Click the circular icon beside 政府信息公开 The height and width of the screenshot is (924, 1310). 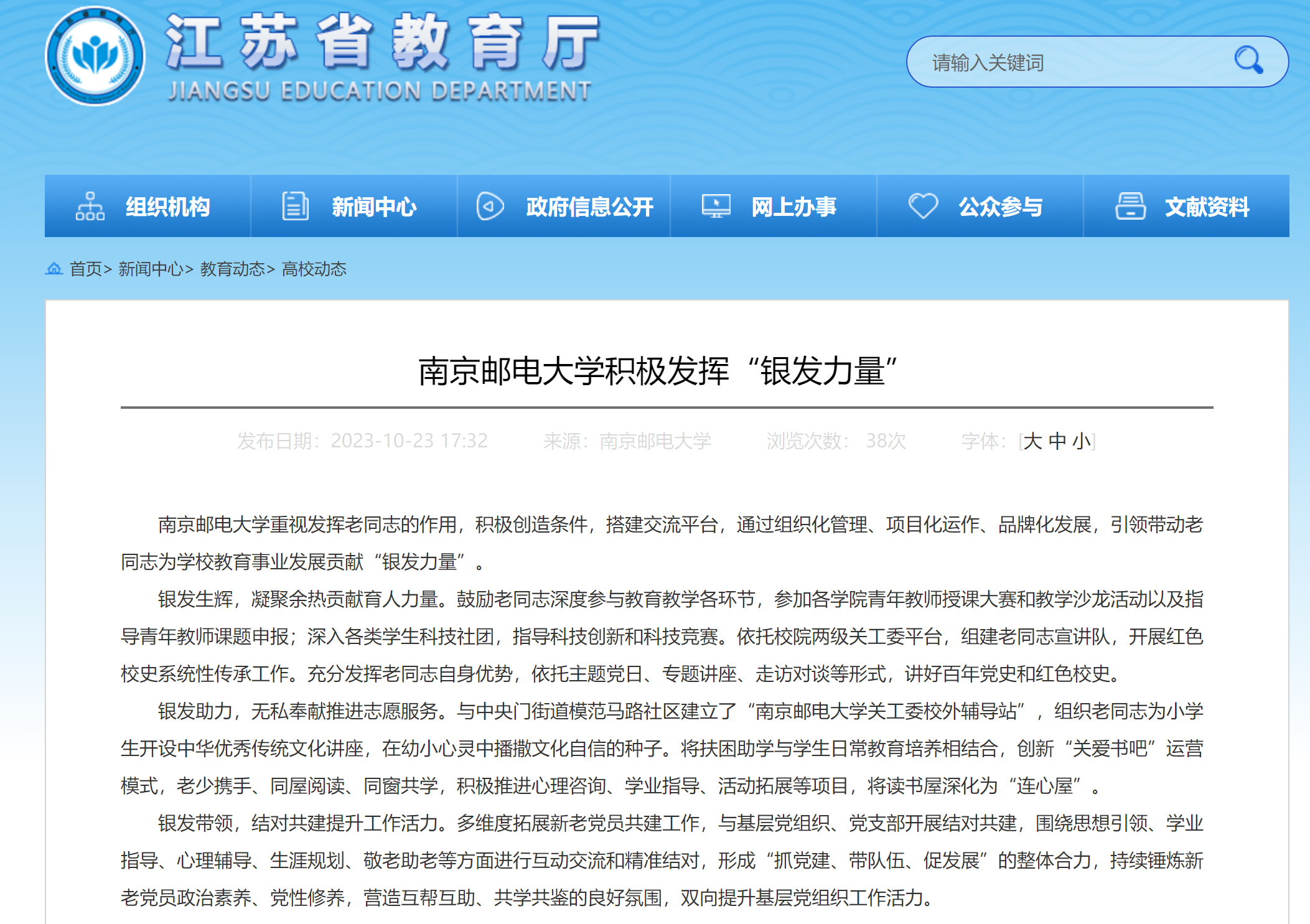(490, 206)
